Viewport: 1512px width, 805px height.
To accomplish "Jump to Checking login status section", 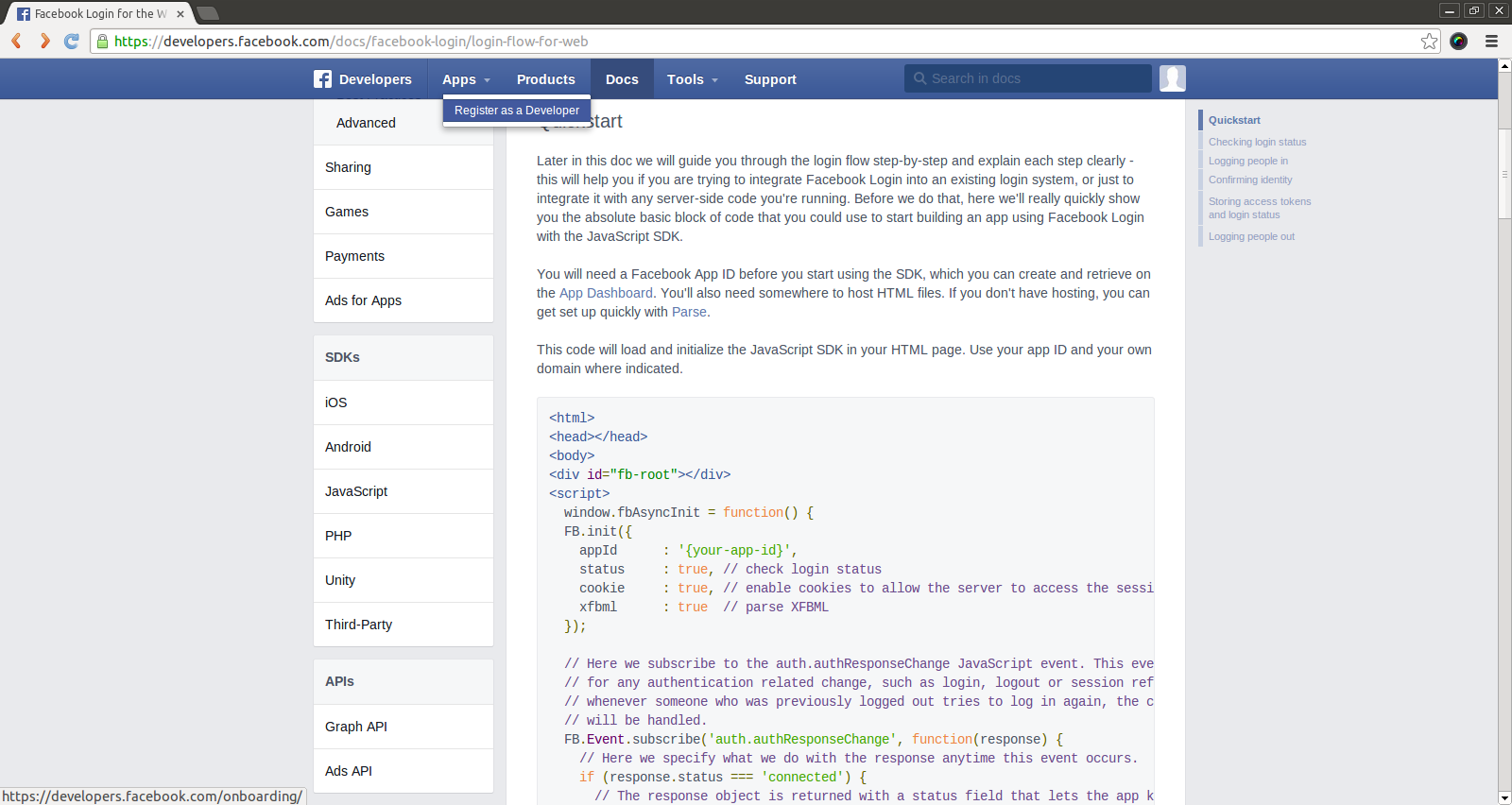I will (1257, 142).
